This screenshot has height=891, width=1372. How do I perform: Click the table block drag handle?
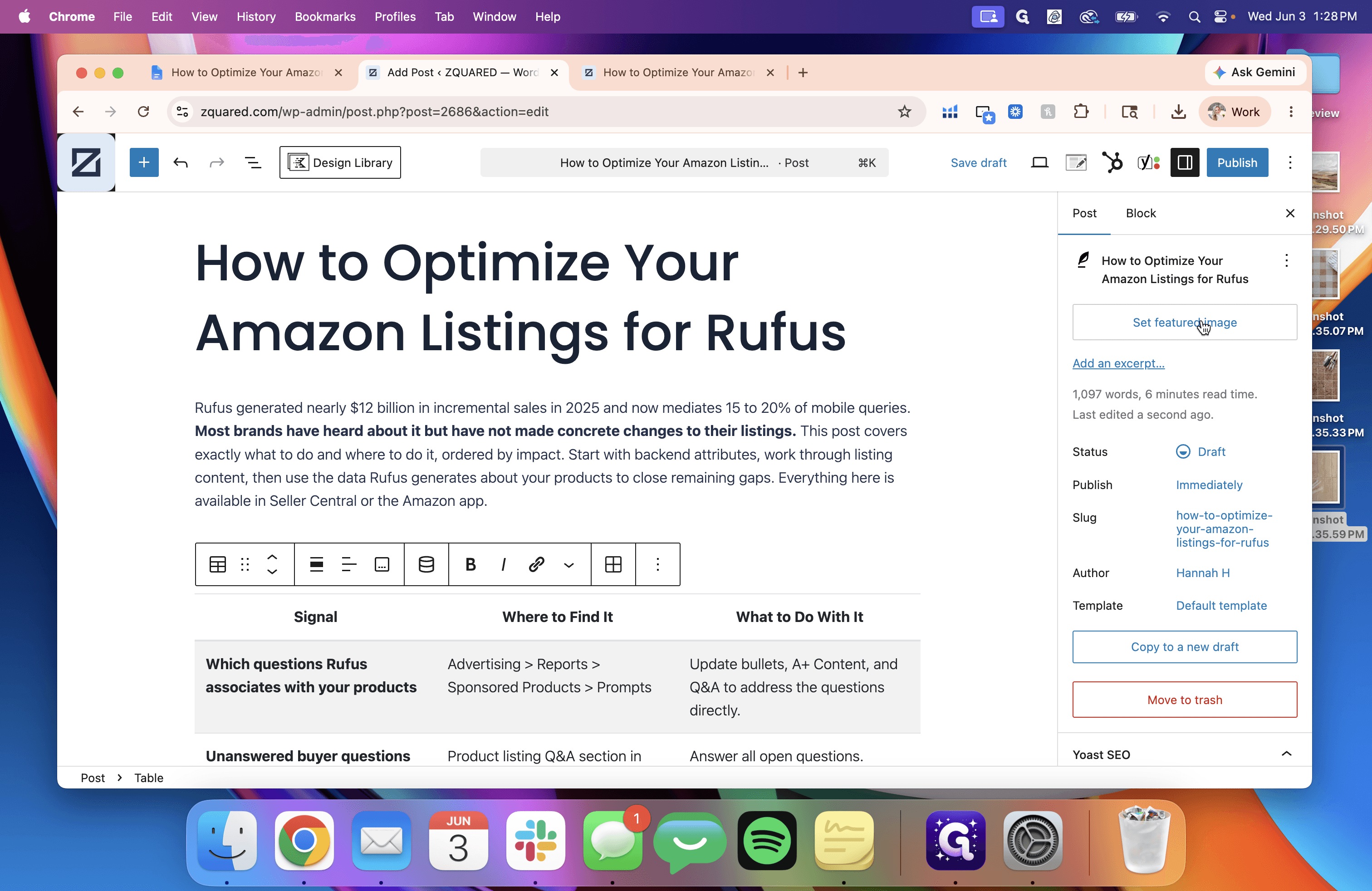[x=245, y=564]
